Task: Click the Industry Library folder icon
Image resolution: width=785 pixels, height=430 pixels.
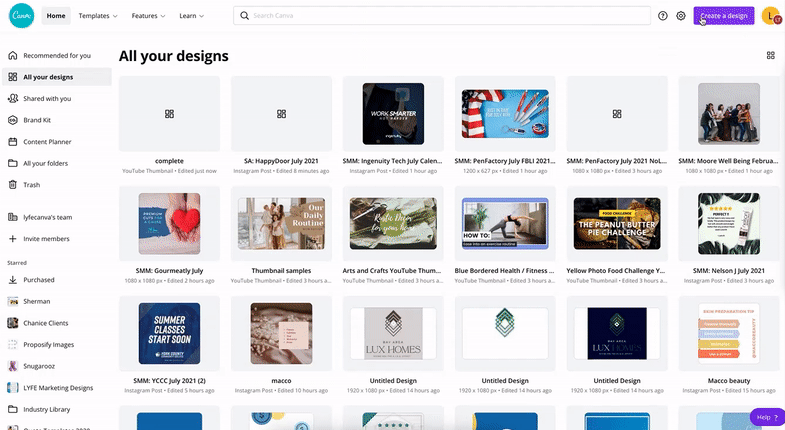Action: [x=13, y=408]
